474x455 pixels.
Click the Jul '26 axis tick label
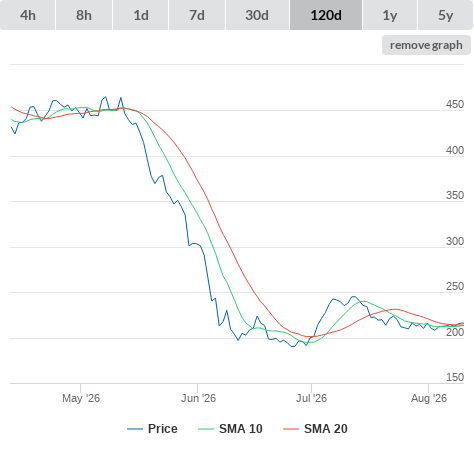[x=312, y=398]
